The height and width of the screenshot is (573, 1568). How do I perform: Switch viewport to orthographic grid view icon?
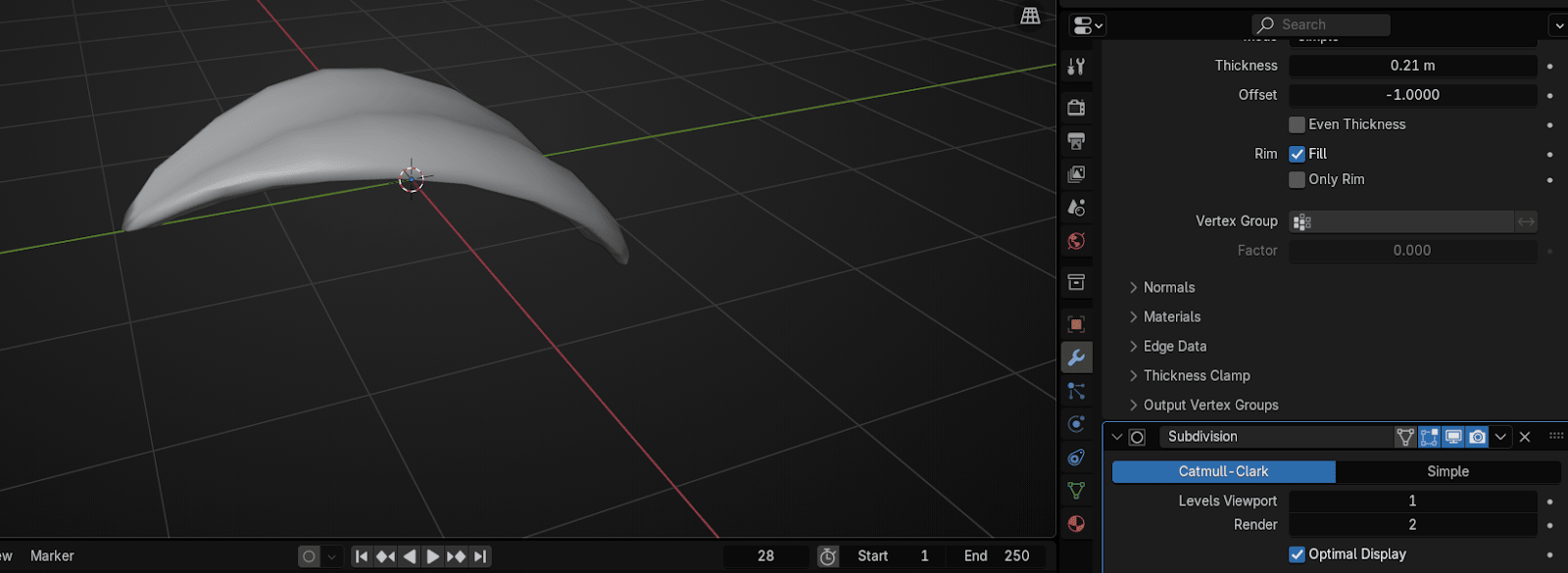coord(1030,16)
